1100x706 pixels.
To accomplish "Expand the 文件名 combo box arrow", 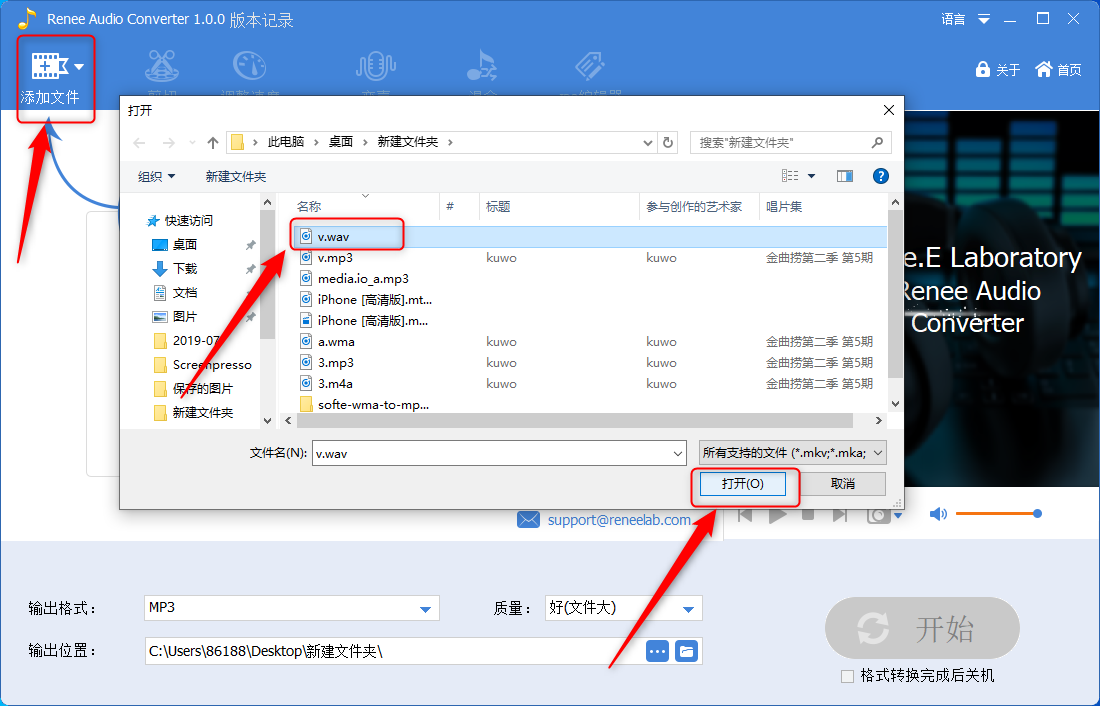I will (x=678, y=453).
